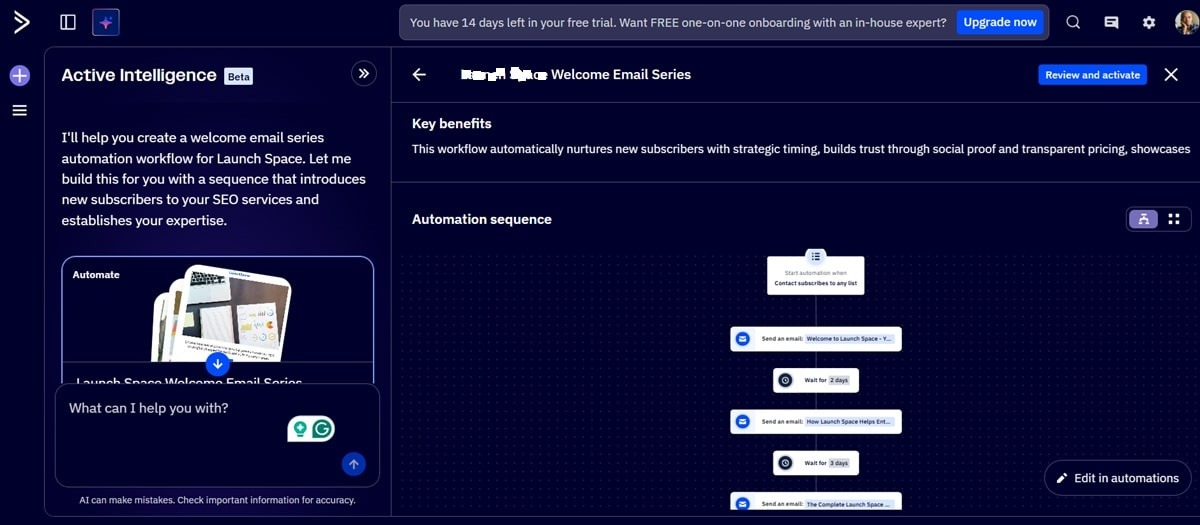
Task: Collapse the Active Intelligence panel
Action: 364,73
